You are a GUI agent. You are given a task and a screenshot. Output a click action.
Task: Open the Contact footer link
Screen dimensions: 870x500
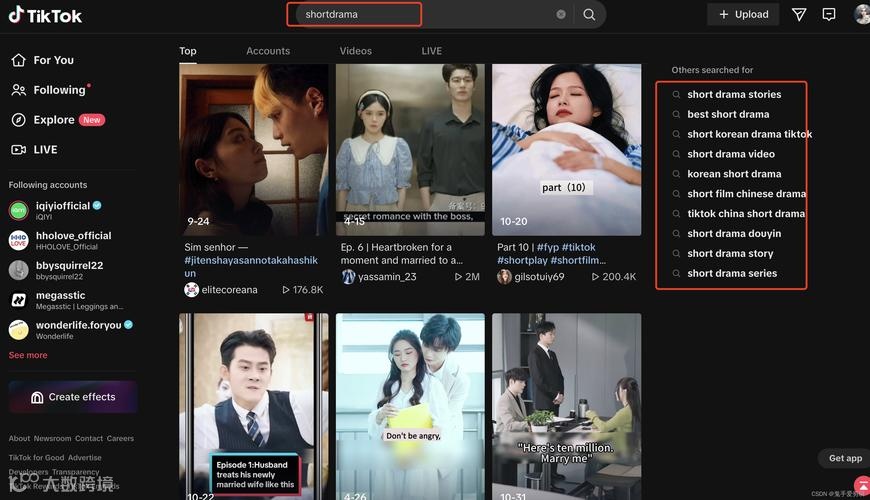89,438
